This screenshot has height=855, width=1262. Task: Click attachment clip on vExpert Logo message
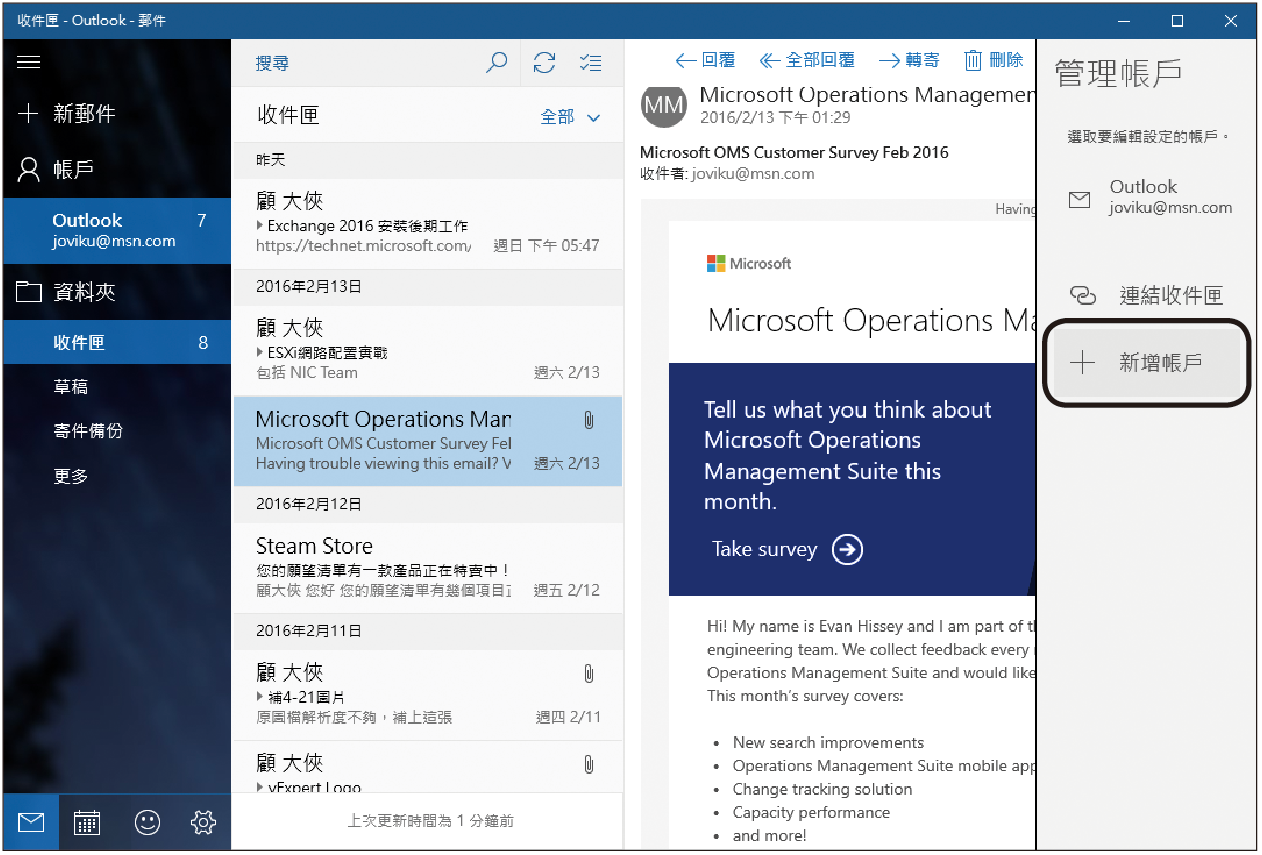click(589, 765)
